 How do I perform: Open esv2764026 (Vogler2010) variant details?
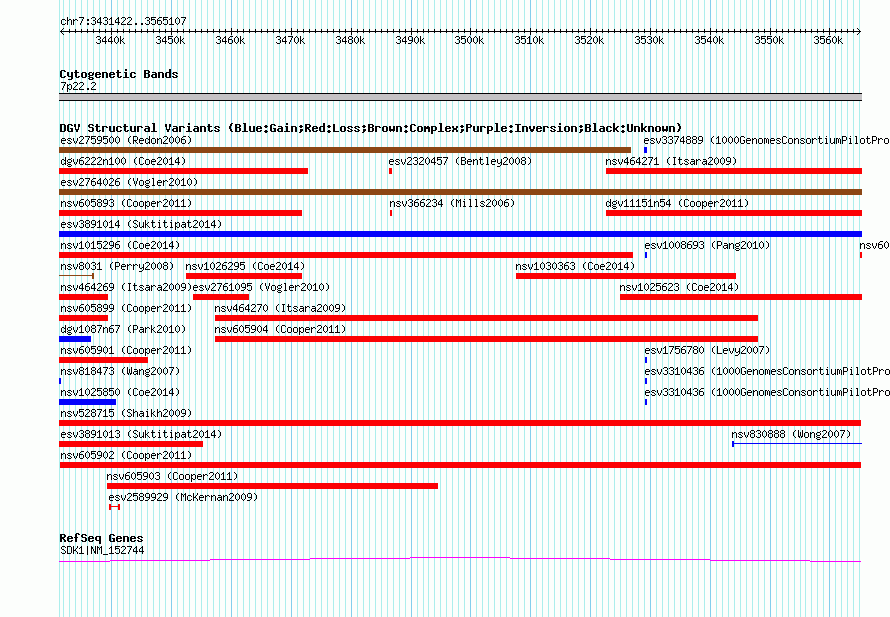click(x=129, y=182)
